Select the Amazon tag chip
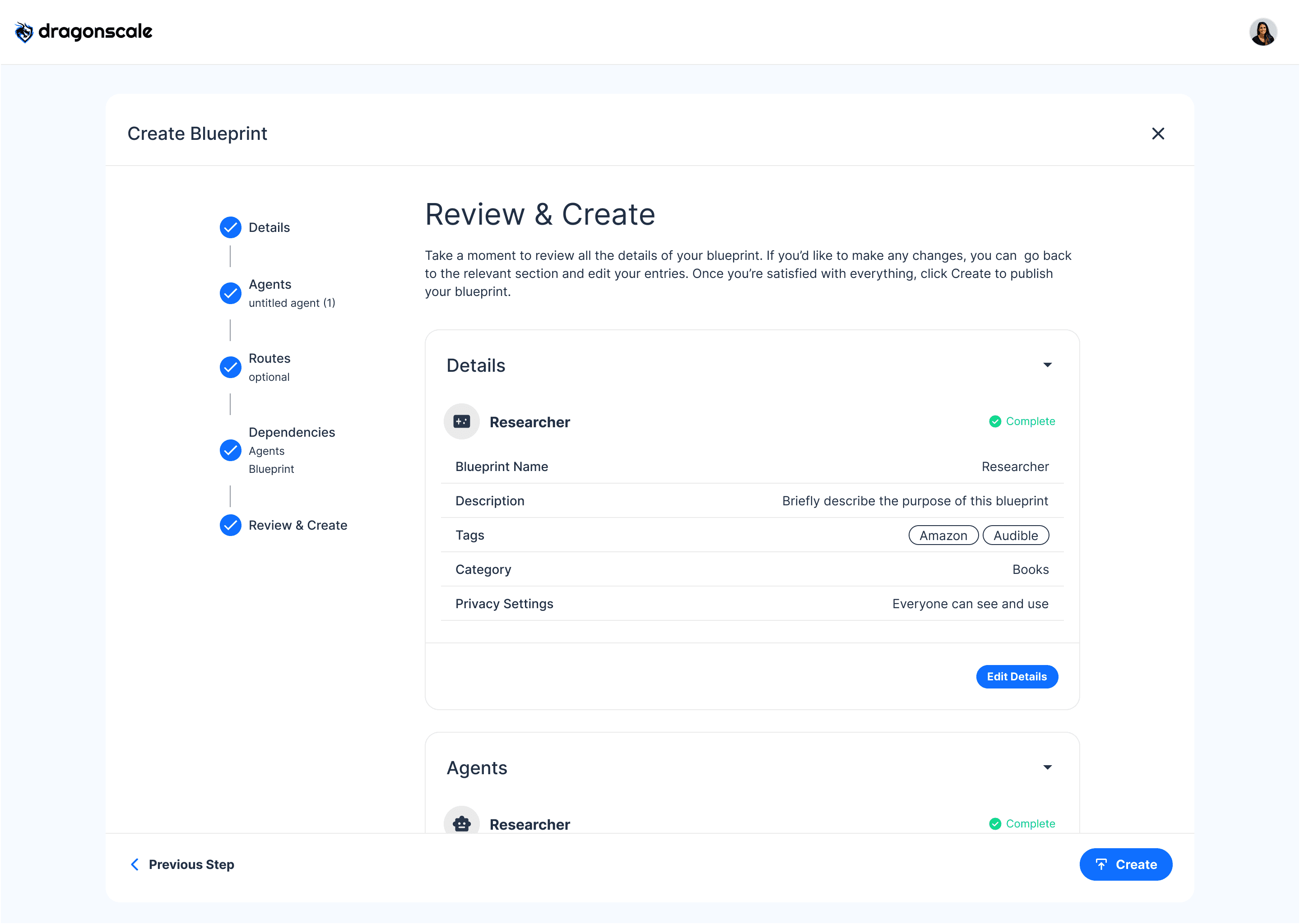The height and width of the screenshot is (924, 1300). (943, 536)
